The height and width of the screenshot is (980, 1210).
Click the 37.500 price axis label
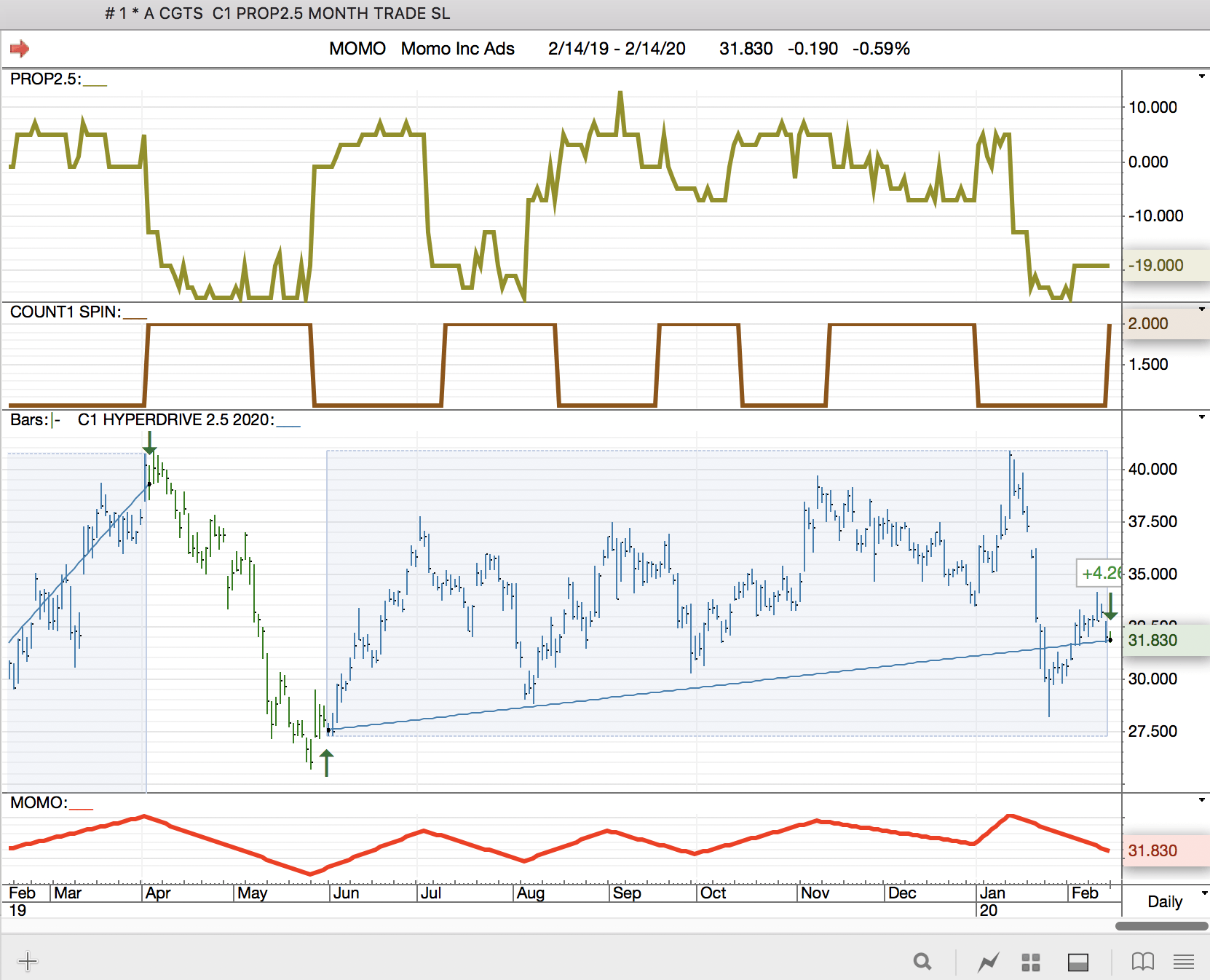coord(1152,521)
